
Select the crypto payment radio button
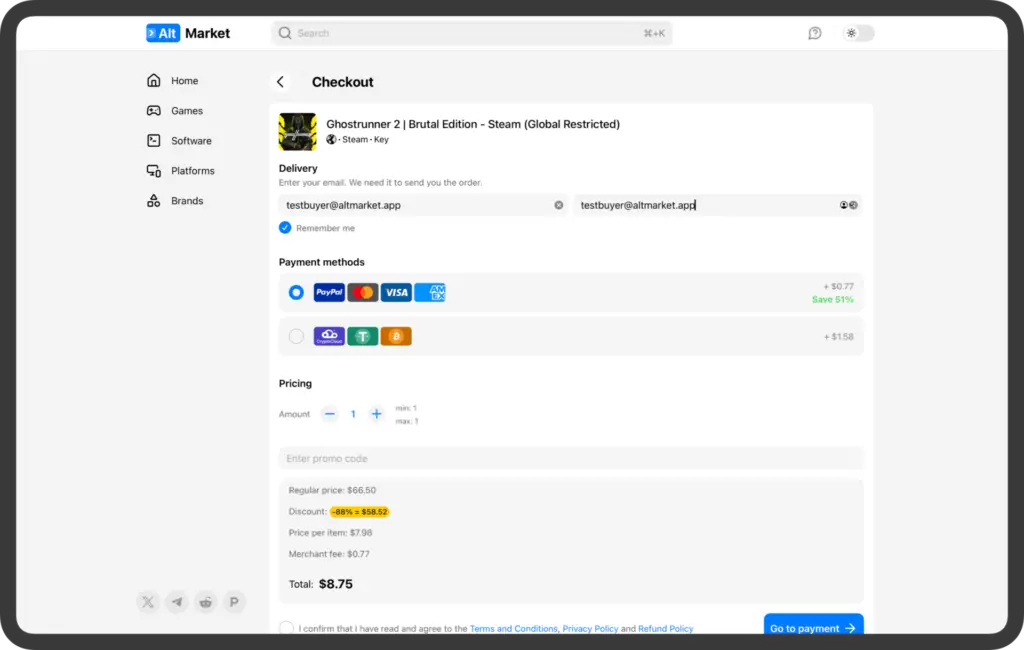[x=296, y=336]
